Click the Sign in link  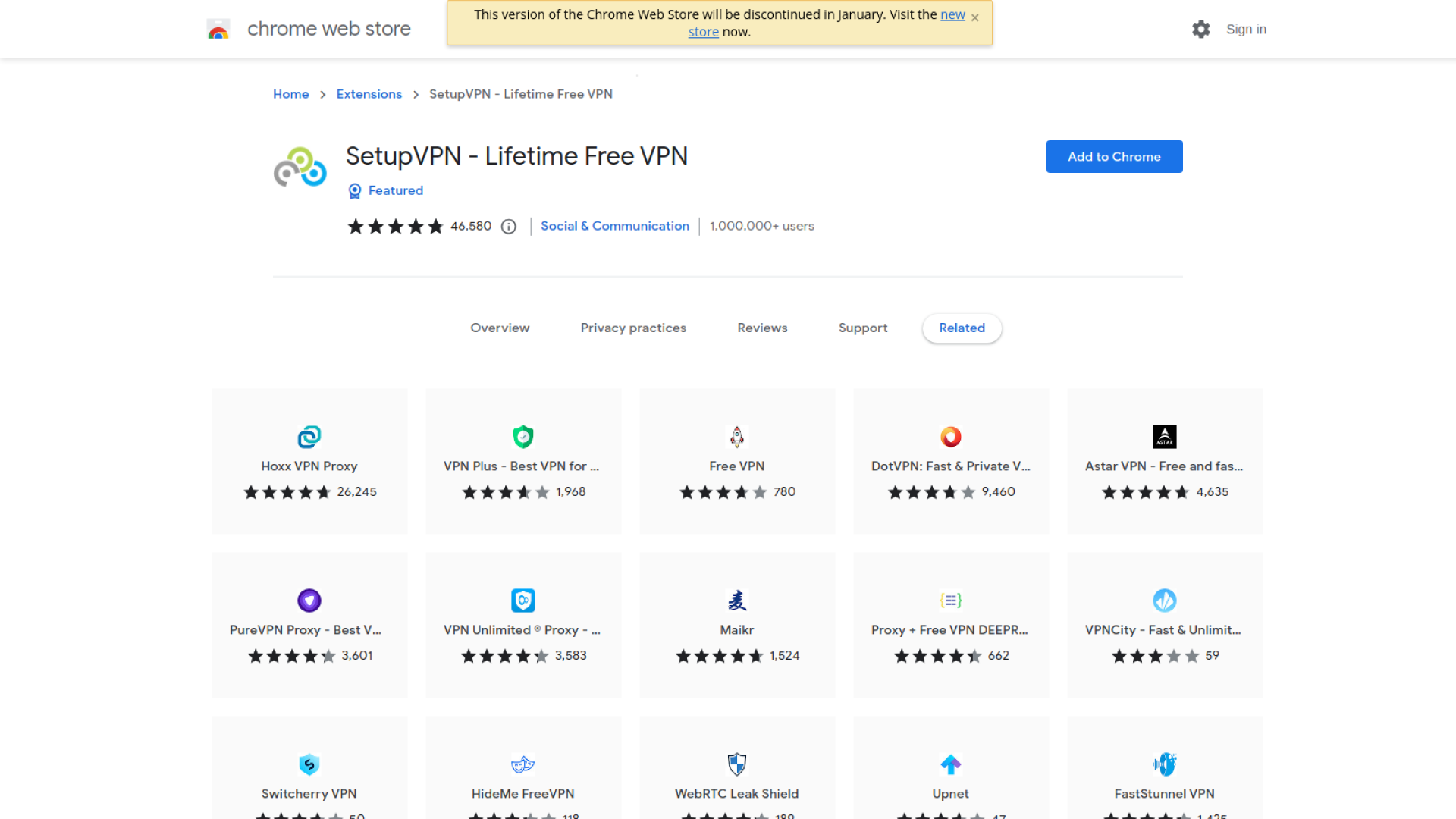[1246, 30]
